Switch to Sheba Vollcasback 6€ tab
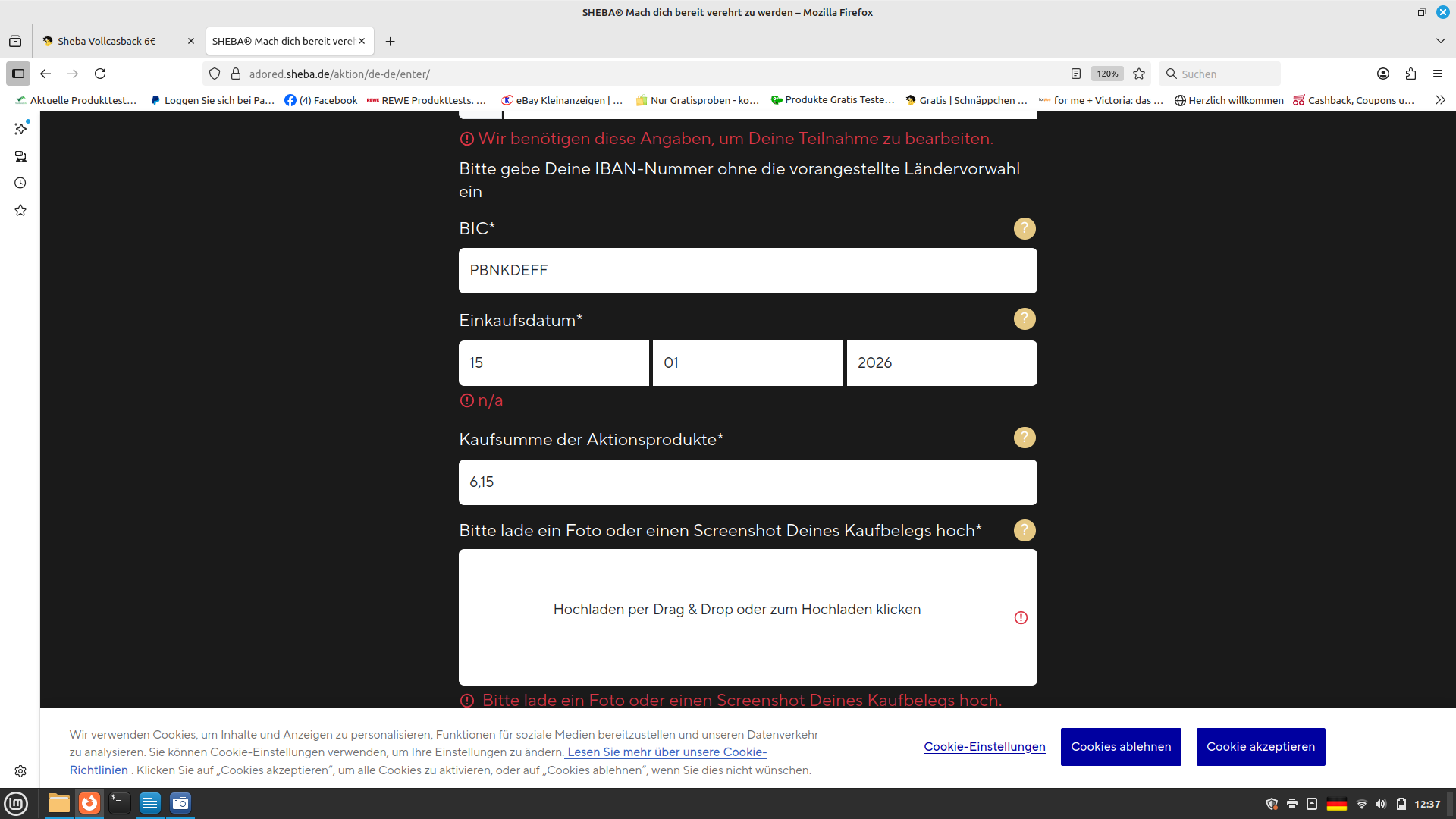The height and width of the screenshot is (819, 1456). tap(107, 41)
